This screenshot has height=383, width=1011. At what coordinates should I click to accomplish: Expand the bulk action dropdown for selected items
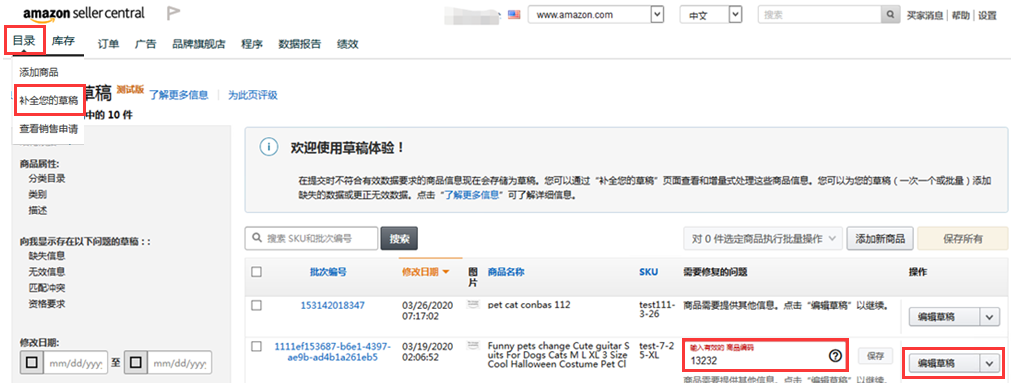(763, 239)
